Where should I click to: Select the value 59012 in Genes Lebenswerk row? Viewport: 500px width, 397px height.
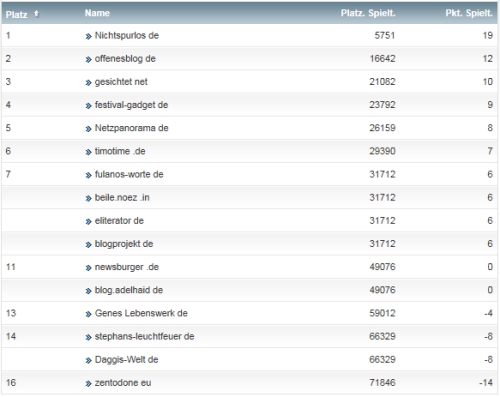[382, 313]
